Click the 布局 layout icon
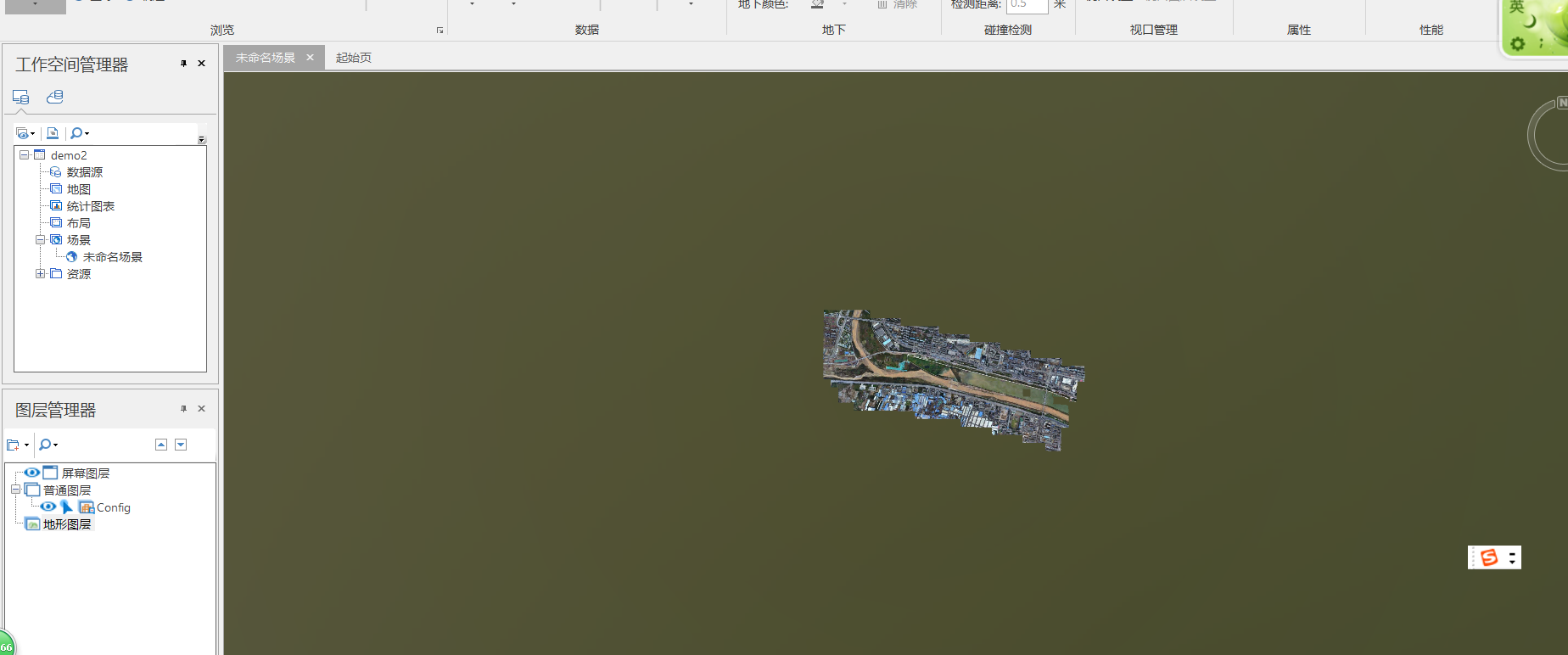 56,223
